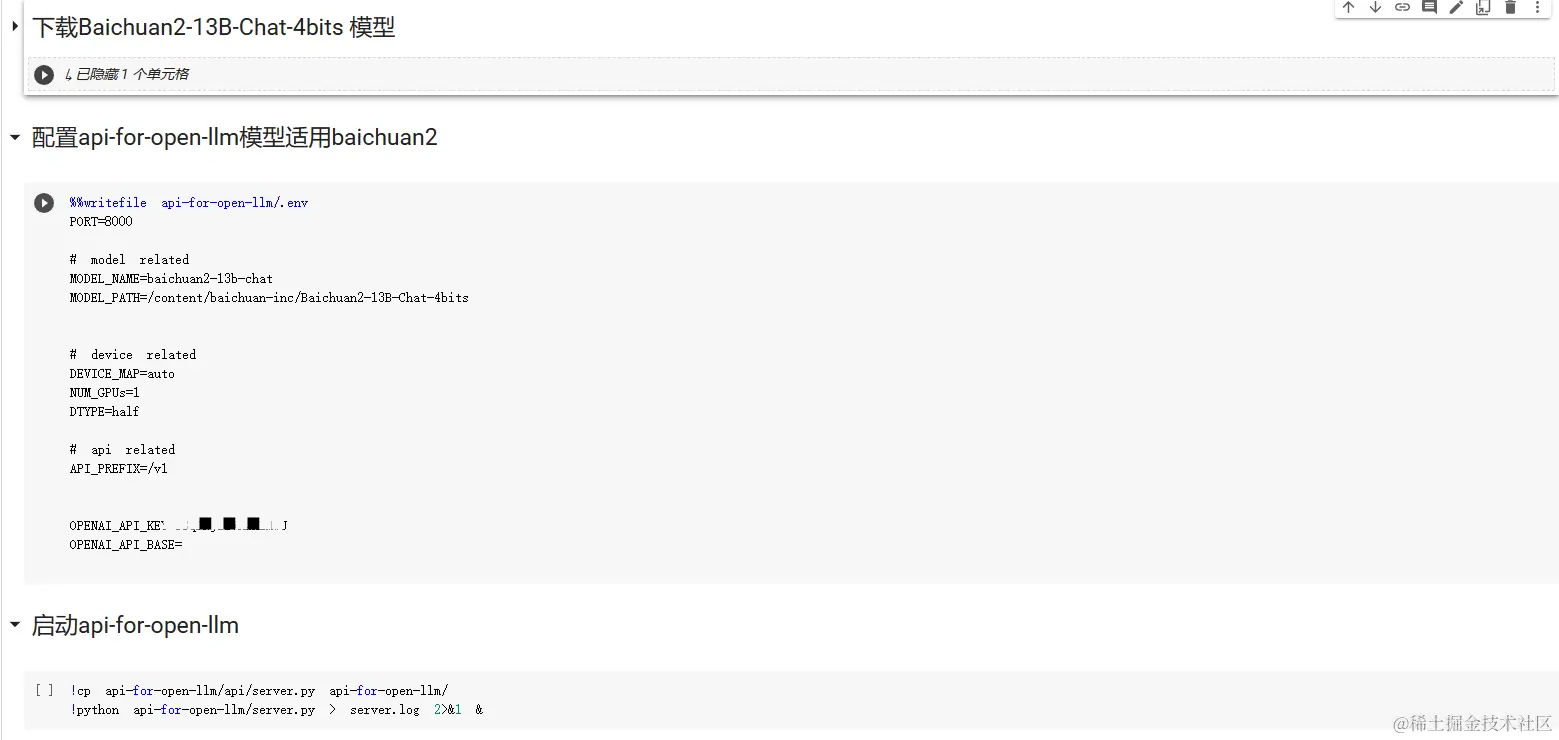Edit the cell with the pencil icon
The width and height of the screenshot is (1559, 740).
click(1456, 7)
